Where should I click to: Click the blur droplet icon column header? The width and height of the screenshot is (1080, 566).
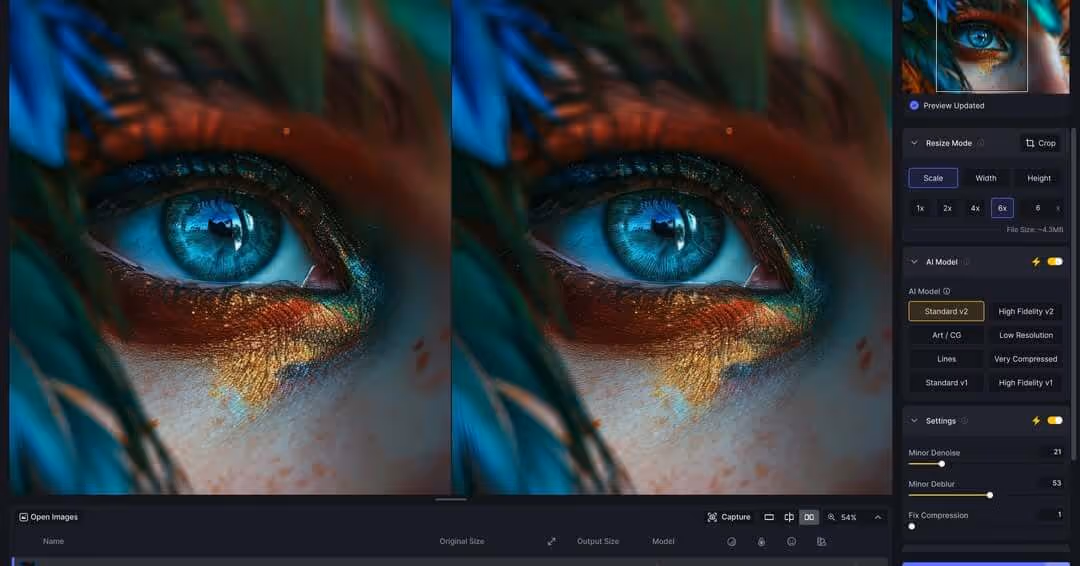click(762, 542)
